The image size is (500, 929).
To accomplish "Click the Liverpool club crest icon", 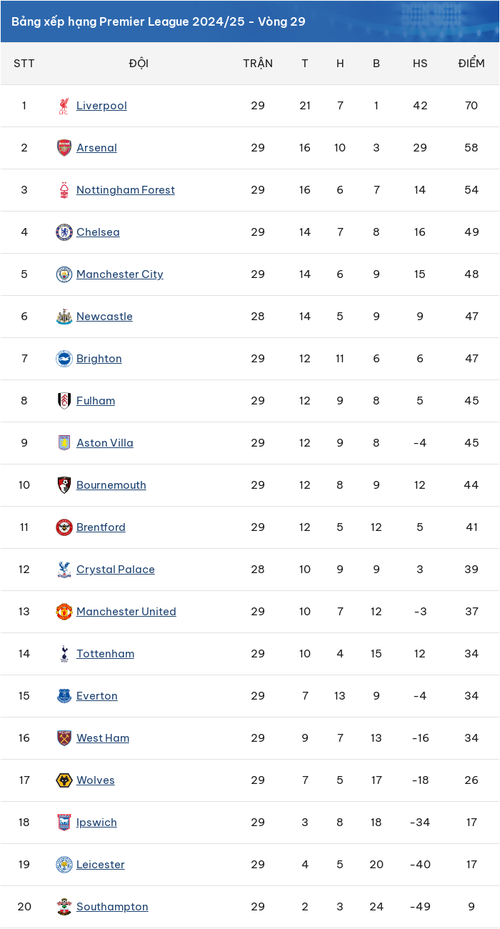I will 64,106.
